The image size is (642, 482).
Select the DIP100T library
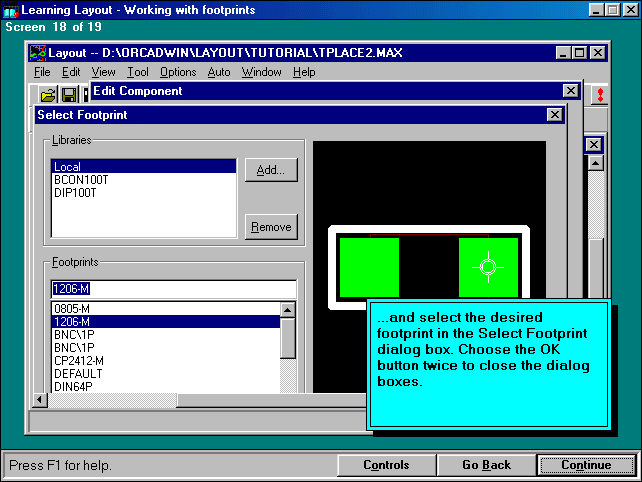pos(74,193)
